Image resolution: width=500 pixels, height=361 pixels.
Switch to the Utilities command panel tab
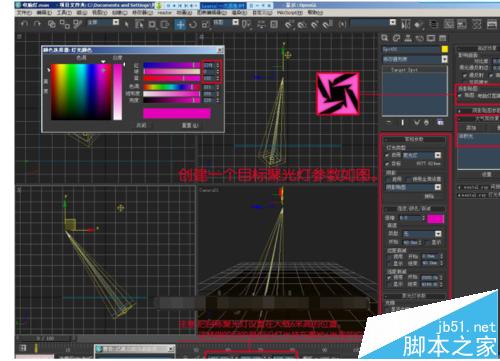click(x=443, y=38)
